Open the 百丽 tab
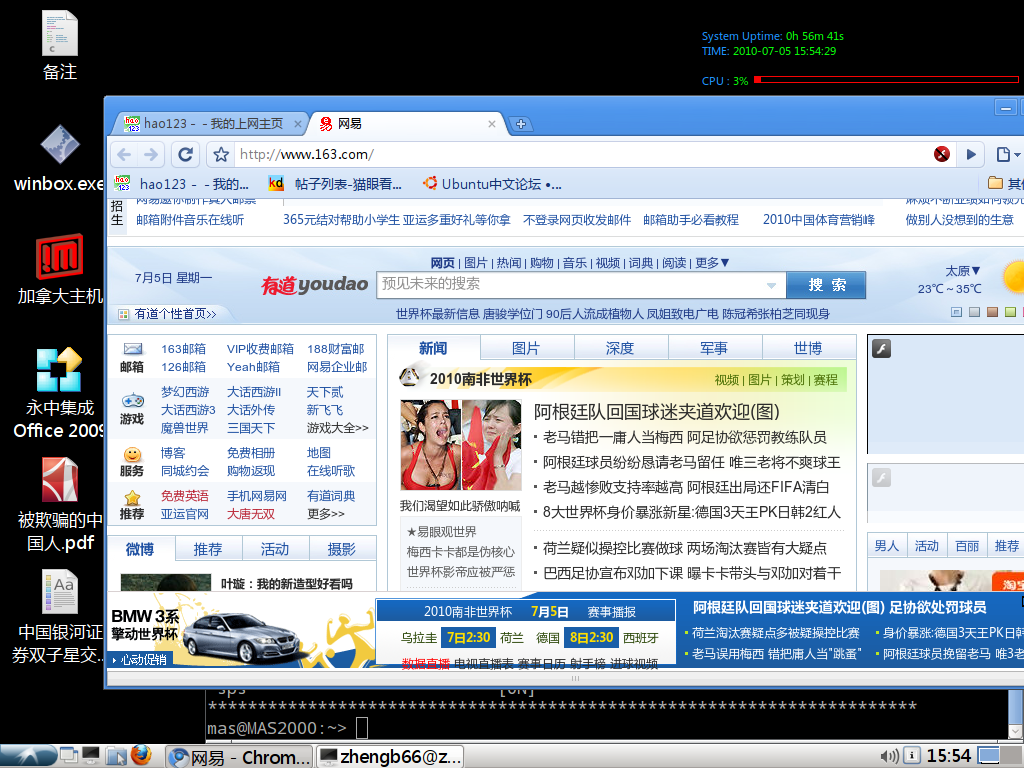The image size is (1024, 768). point(967,546)
